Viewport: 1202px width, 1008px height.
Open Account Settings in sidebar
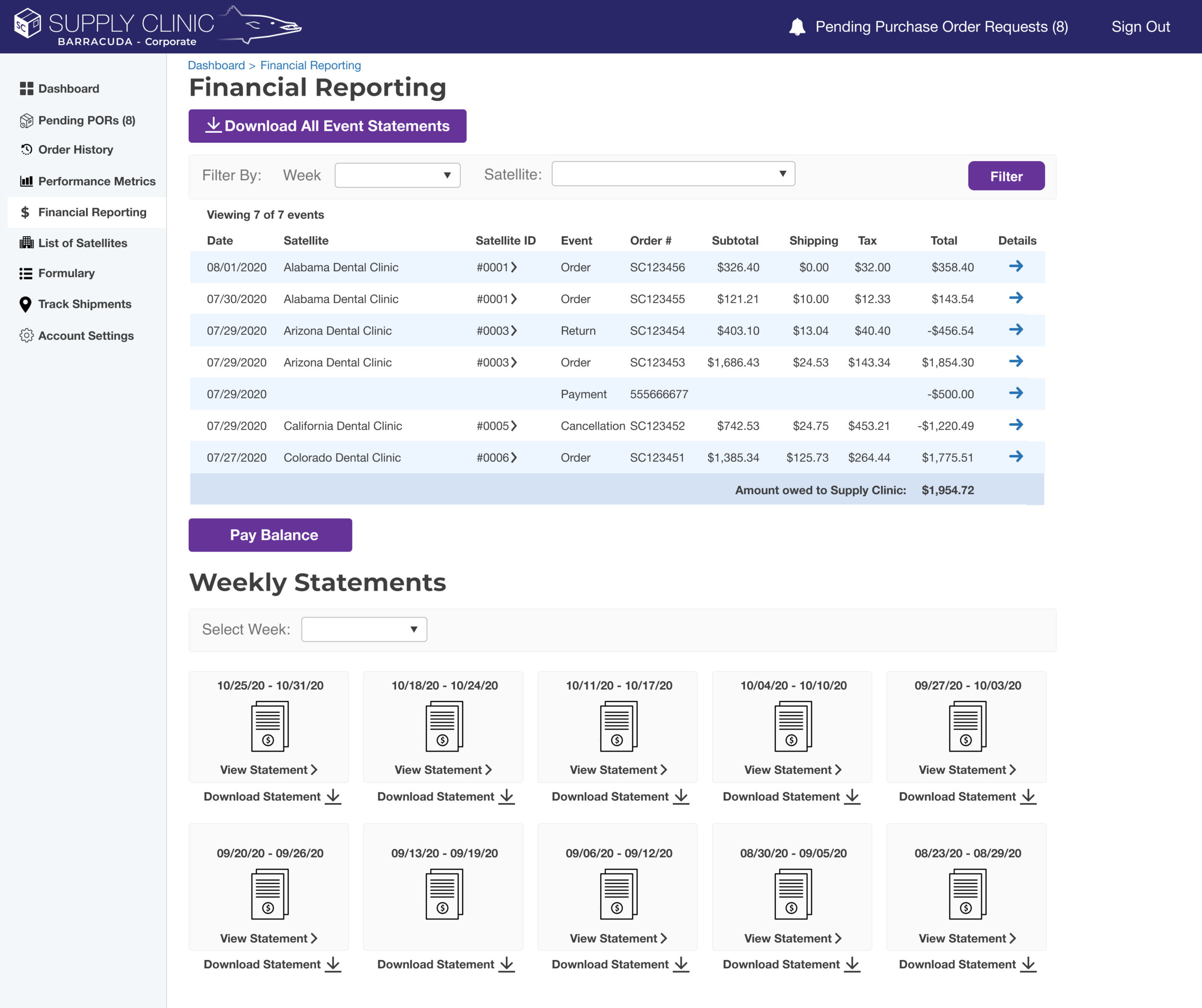(x=86, y=335)
